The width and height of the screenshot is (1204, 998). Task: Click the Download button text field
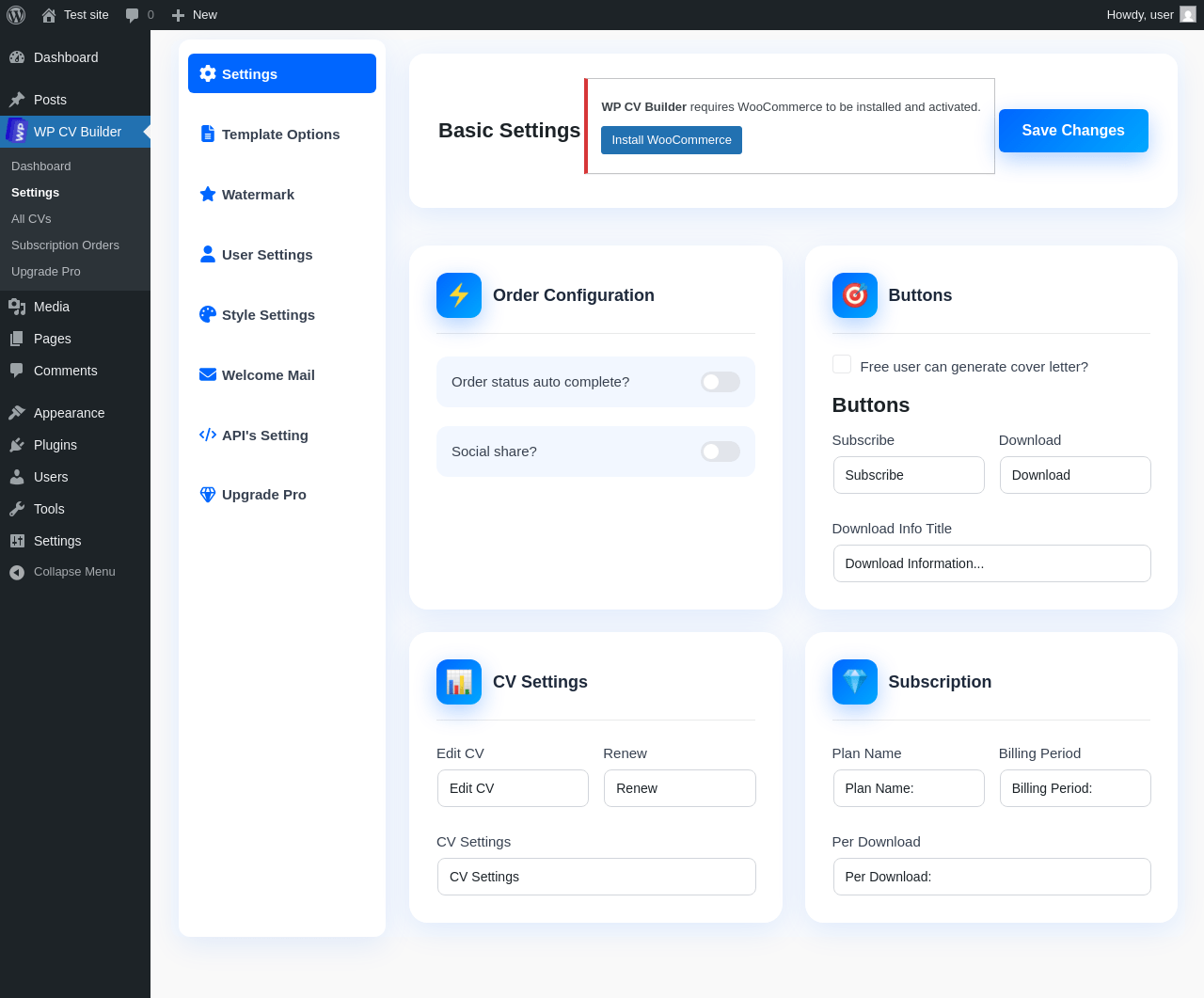point(1075,475)
